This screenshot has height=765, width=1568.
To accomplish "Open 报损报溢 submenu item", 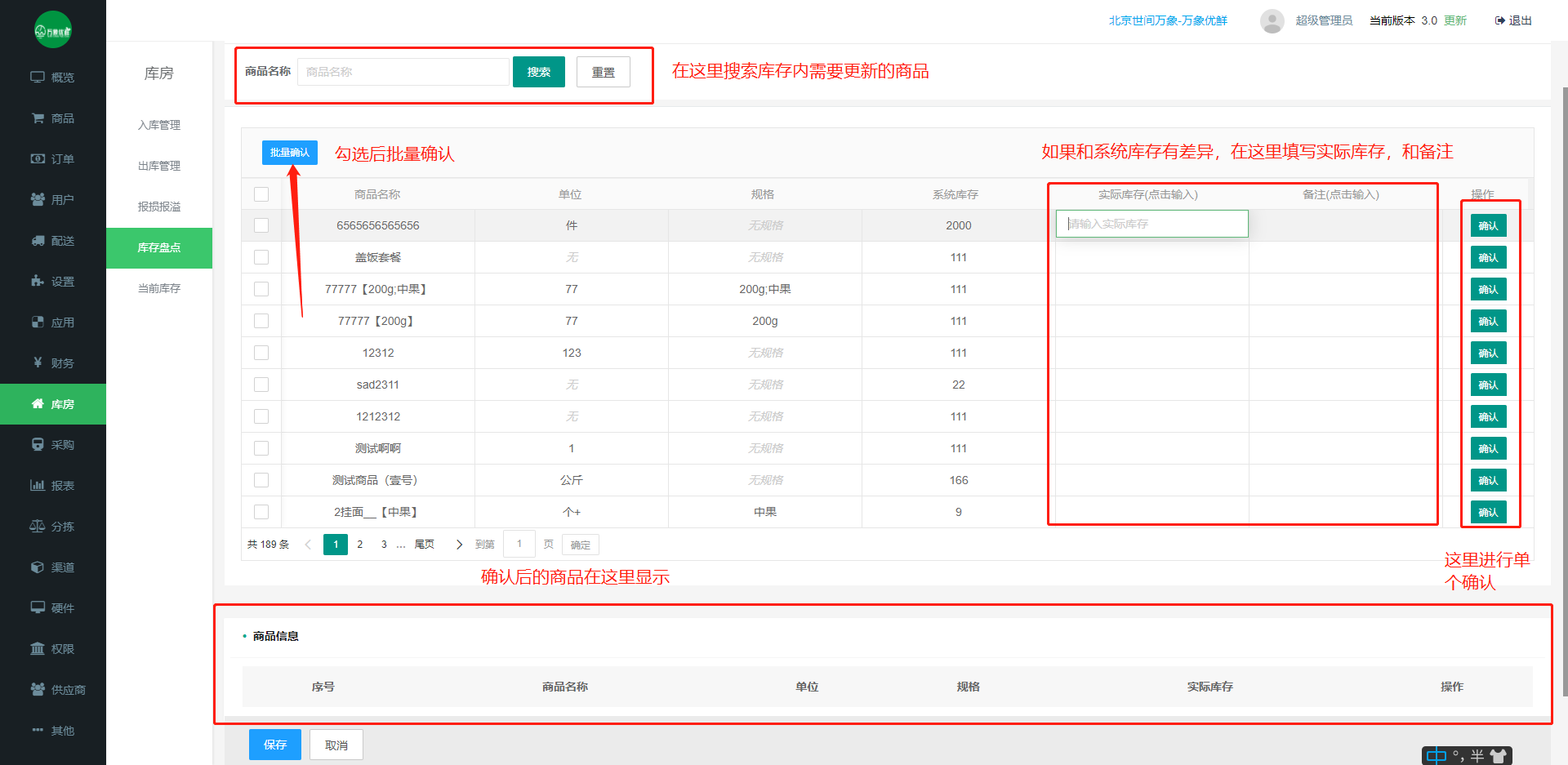I will (159, 207).
